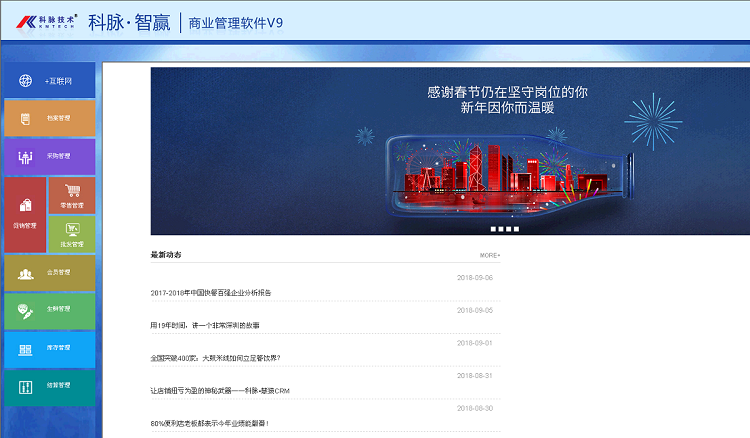This screenshot has height=438, width=750.
Task: Click the 科脉技术 KMTECH logo
Action: click(x=46, y=22)
